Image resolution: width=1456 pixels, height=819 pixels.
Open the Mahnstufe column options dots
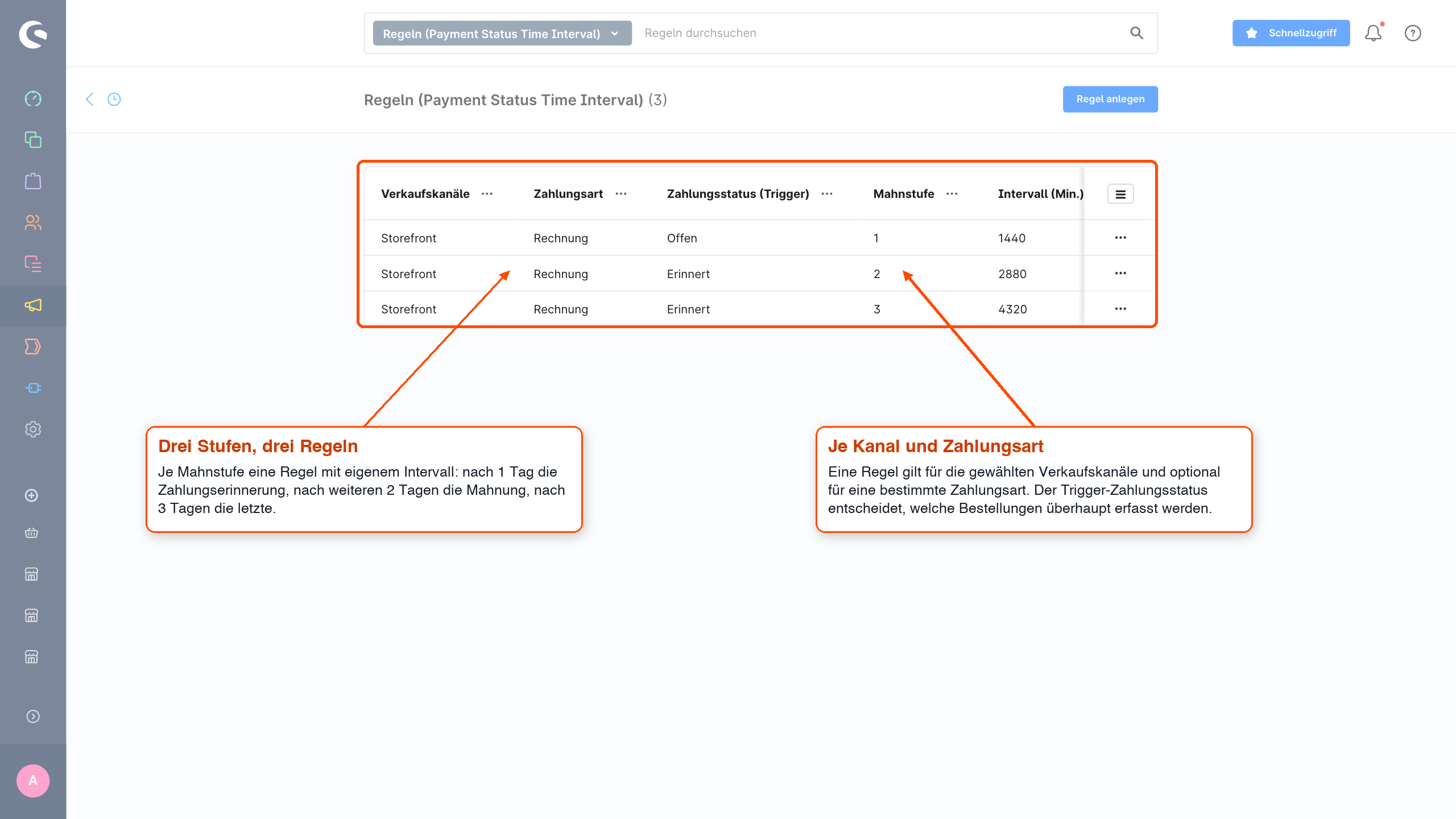(x=952, y=194)
